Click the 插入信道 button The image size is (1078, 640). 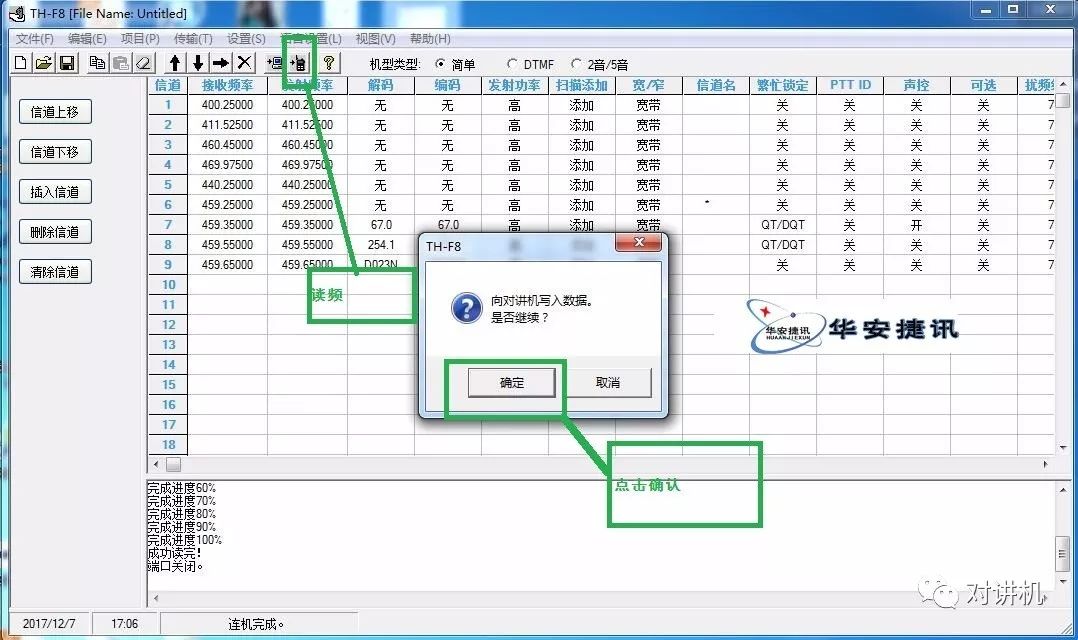coord(55,191)
